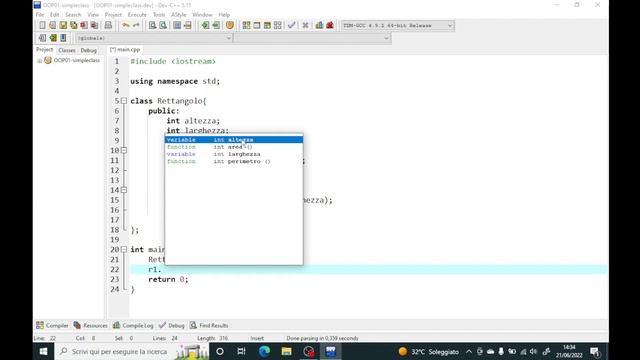Save the current file
This screenshot has width=640, height=360.
[63, 25]
